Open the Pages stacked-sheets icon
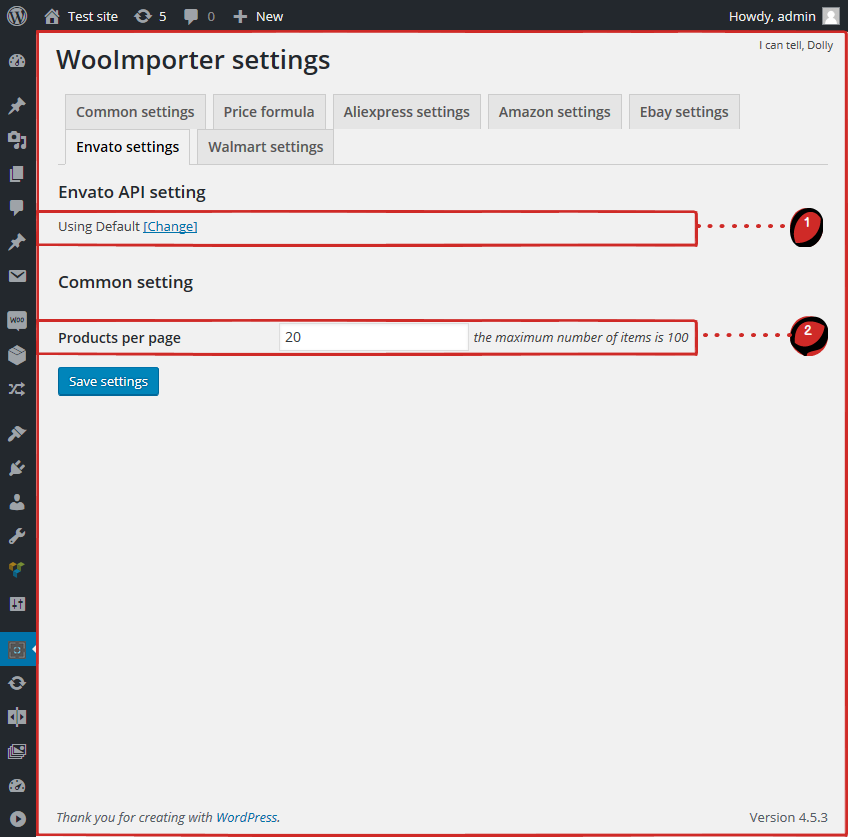This screenshot has height=837, width=848. pos(17,174)
